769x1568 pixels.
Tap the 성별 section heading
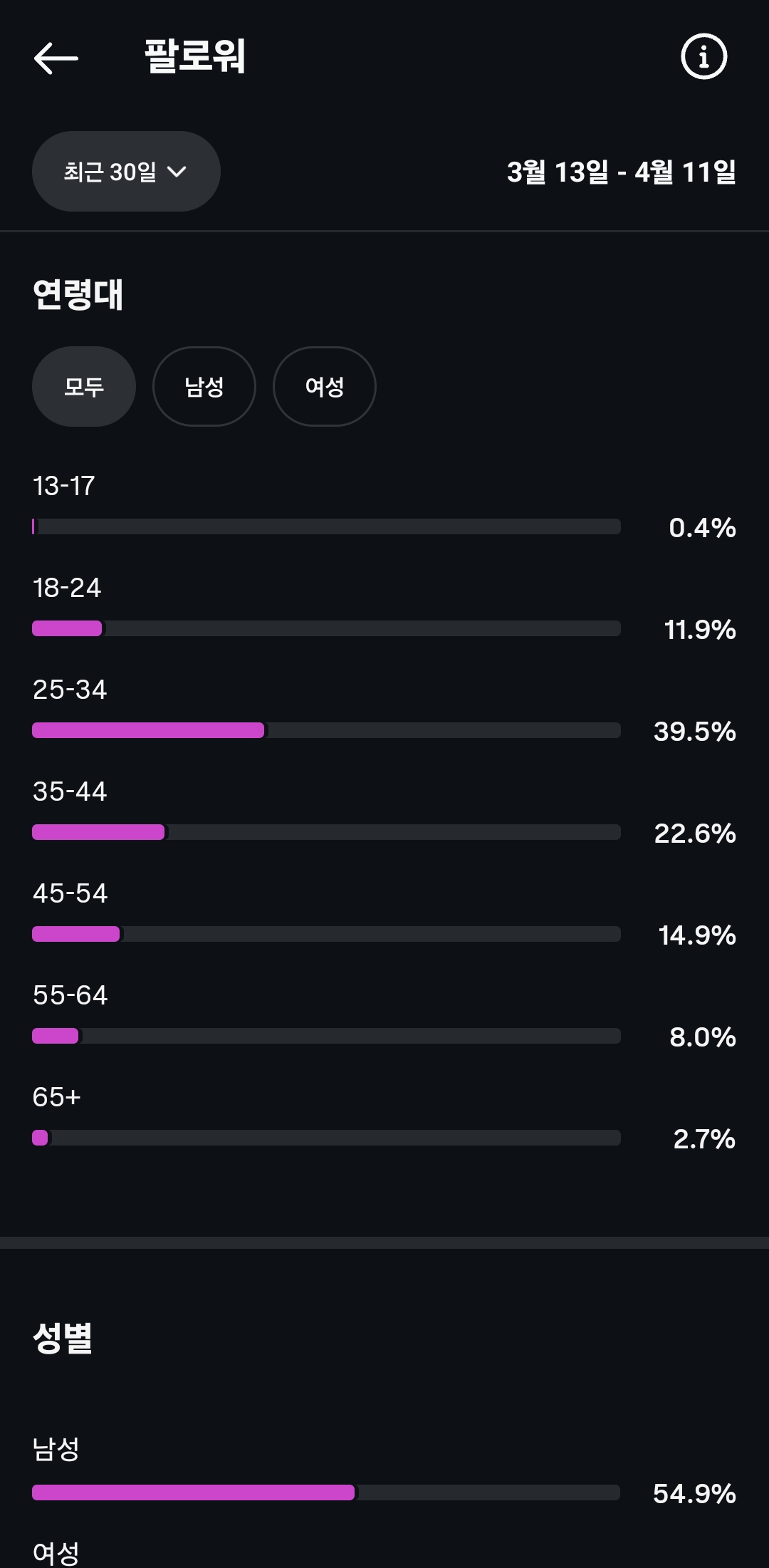click(63, 1338)
